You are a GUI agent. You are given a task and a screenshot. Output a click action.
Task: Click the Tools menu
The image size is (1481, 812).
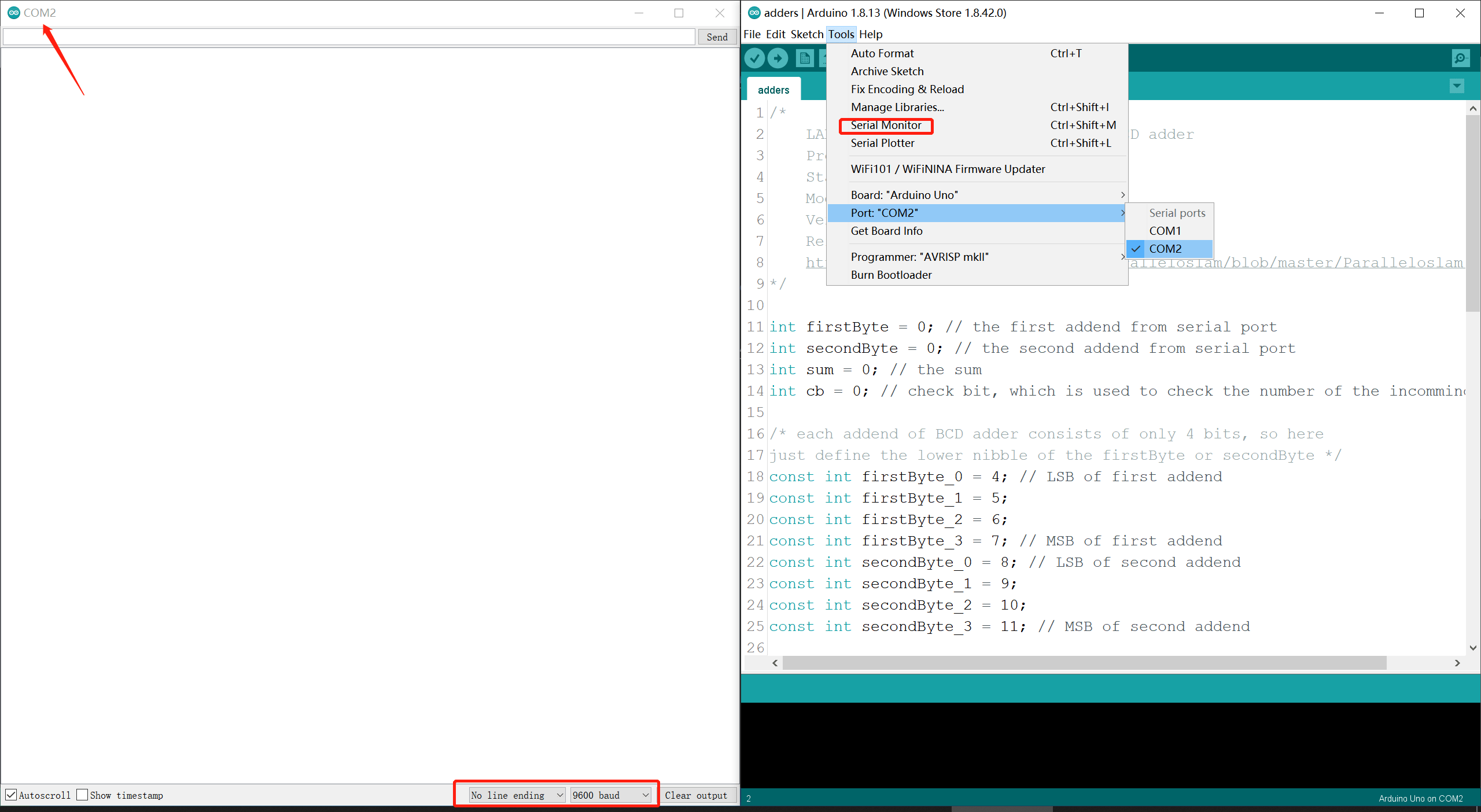pyautogui.click(x=841, y=34)
